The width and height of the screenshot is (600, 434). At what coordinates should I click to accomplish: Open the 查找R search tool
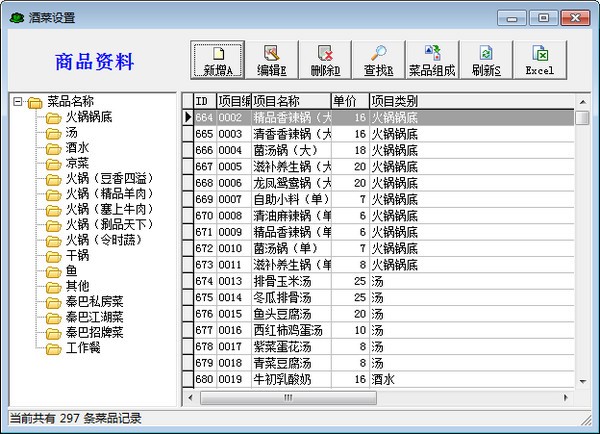[x=378, y=60]
